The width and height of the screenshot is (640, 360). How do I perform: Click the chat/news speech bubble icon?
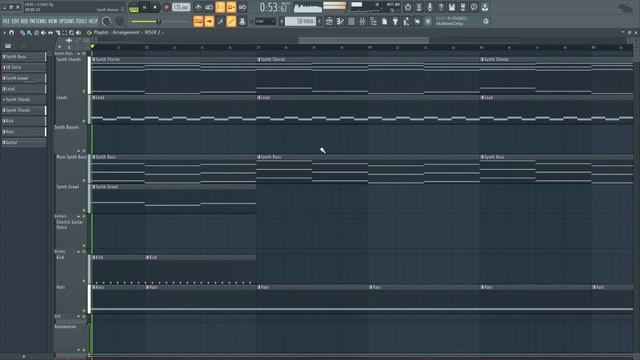[474, 7]
